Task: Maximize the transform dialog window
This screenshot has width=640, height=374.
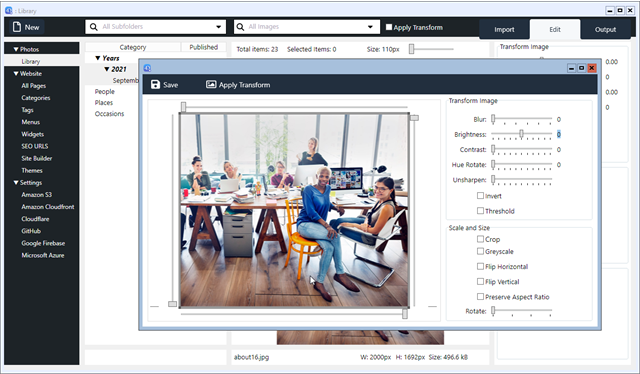Action: pyautogui.click(x=581, y=68)
